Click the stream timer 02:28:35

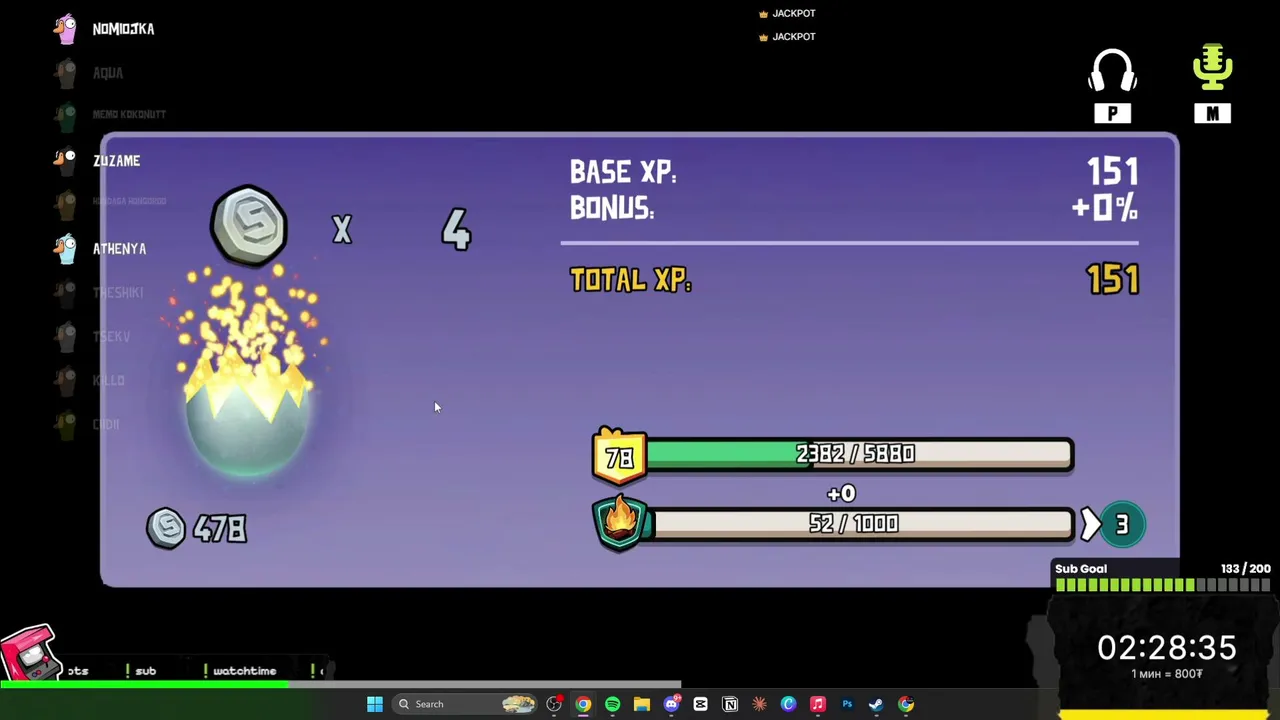pos(1166,648)
